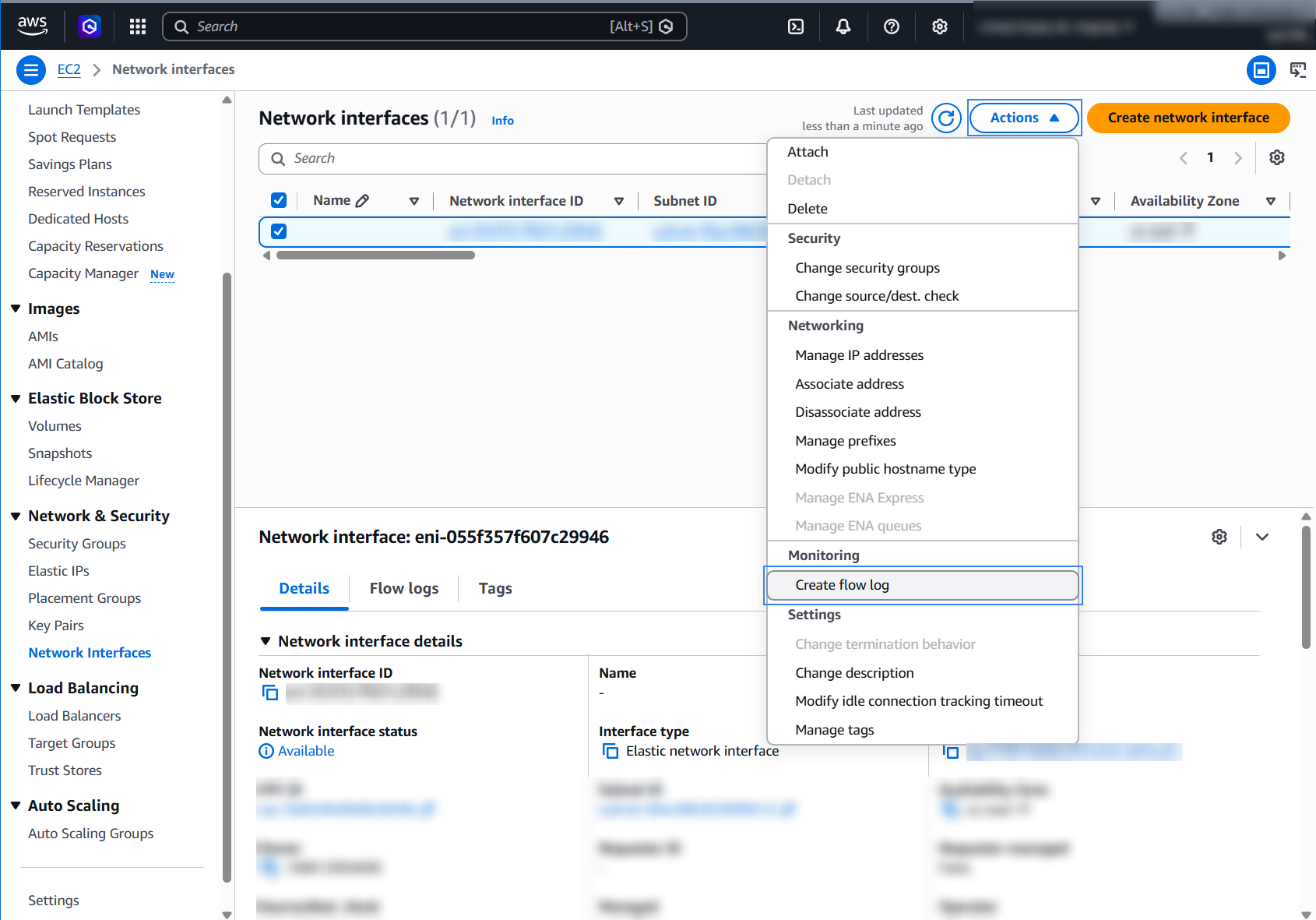Refresh the network interfaces list
The width and height of the screenshot is (1316, 920).
(946, 118)
